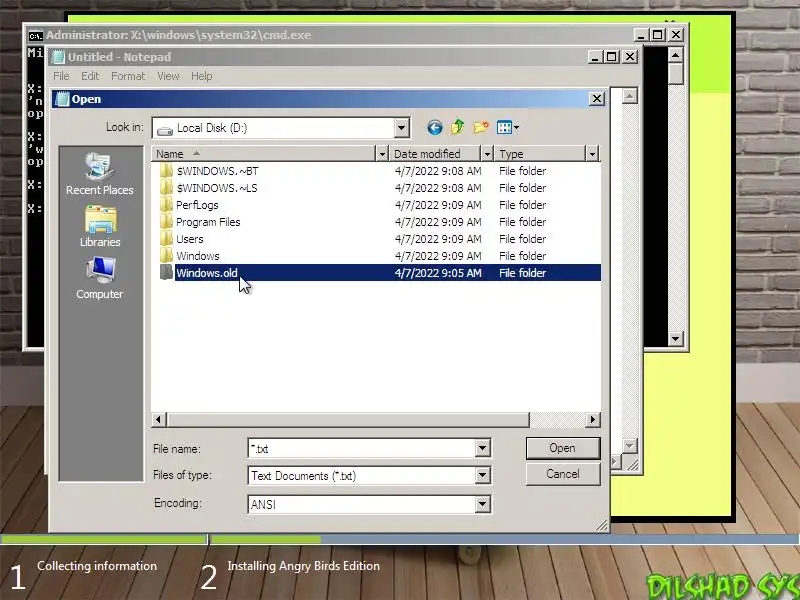Screen dimensions: 800x600
Task: Open the Name column filter arrow
Action: (x=382, y=154)
